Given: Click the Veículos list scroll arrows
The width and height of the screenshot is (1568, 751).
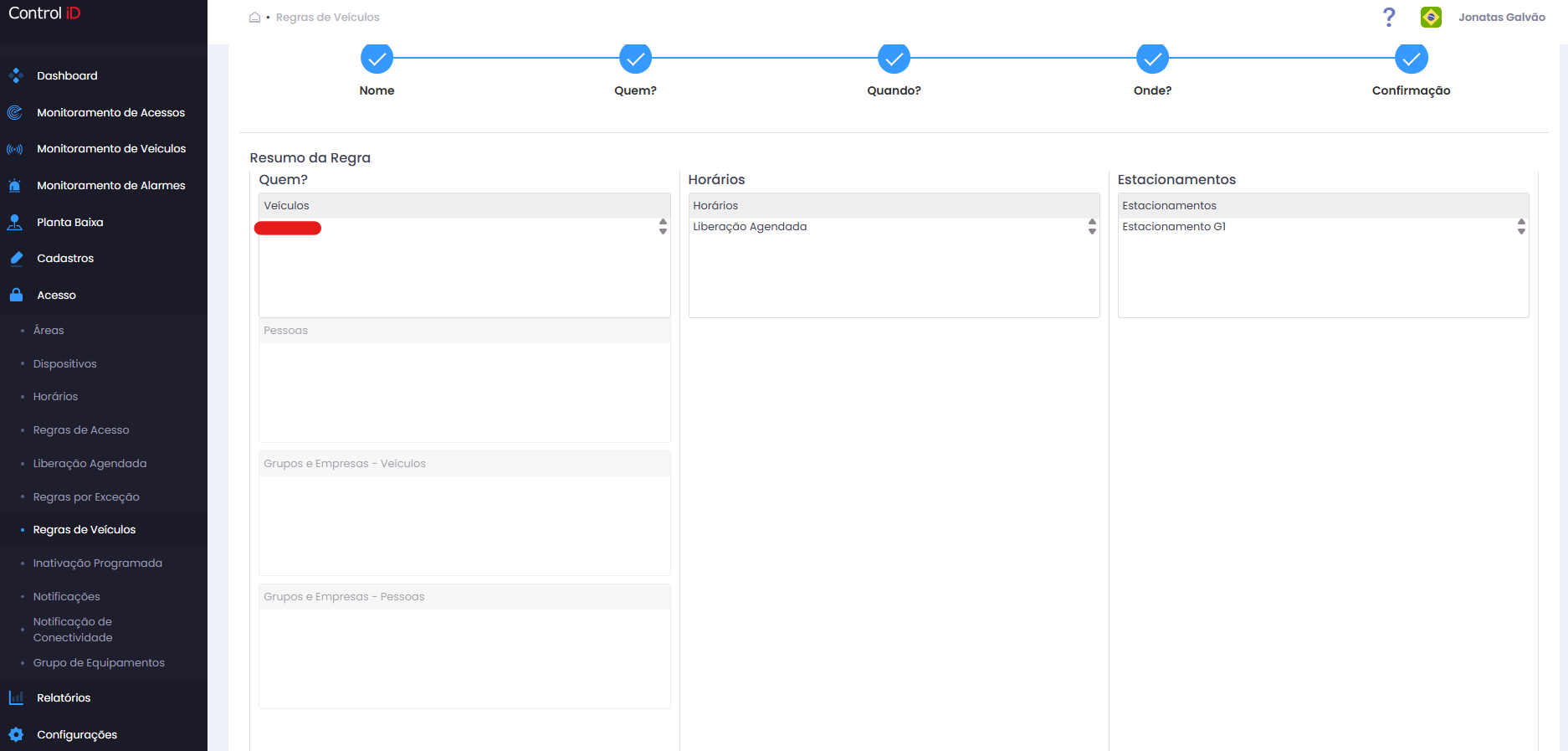Looking at the screenshot, I should [663, 227].
